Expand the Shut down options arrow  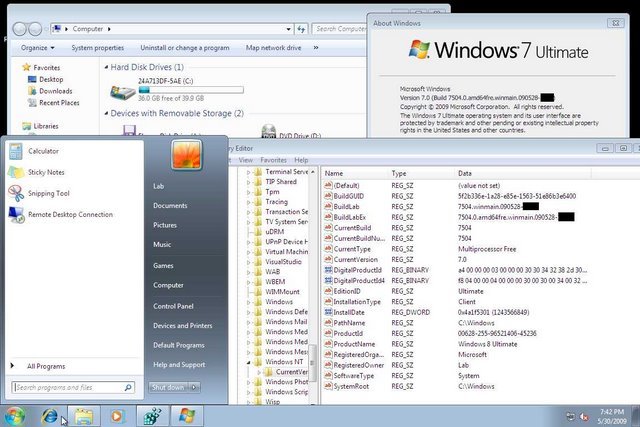[x=194, y=387]
